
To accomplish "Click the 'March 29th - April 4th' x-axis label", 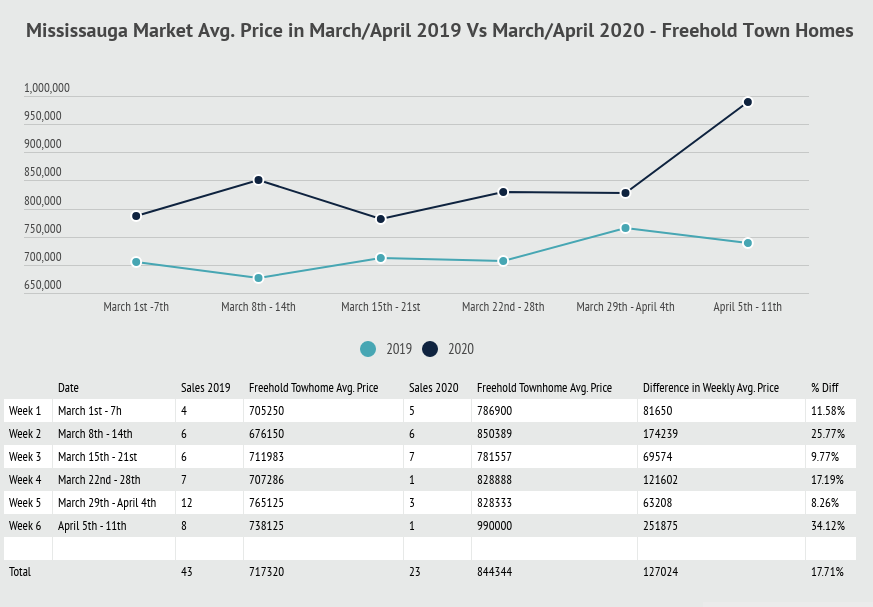I will pos(625,307).
